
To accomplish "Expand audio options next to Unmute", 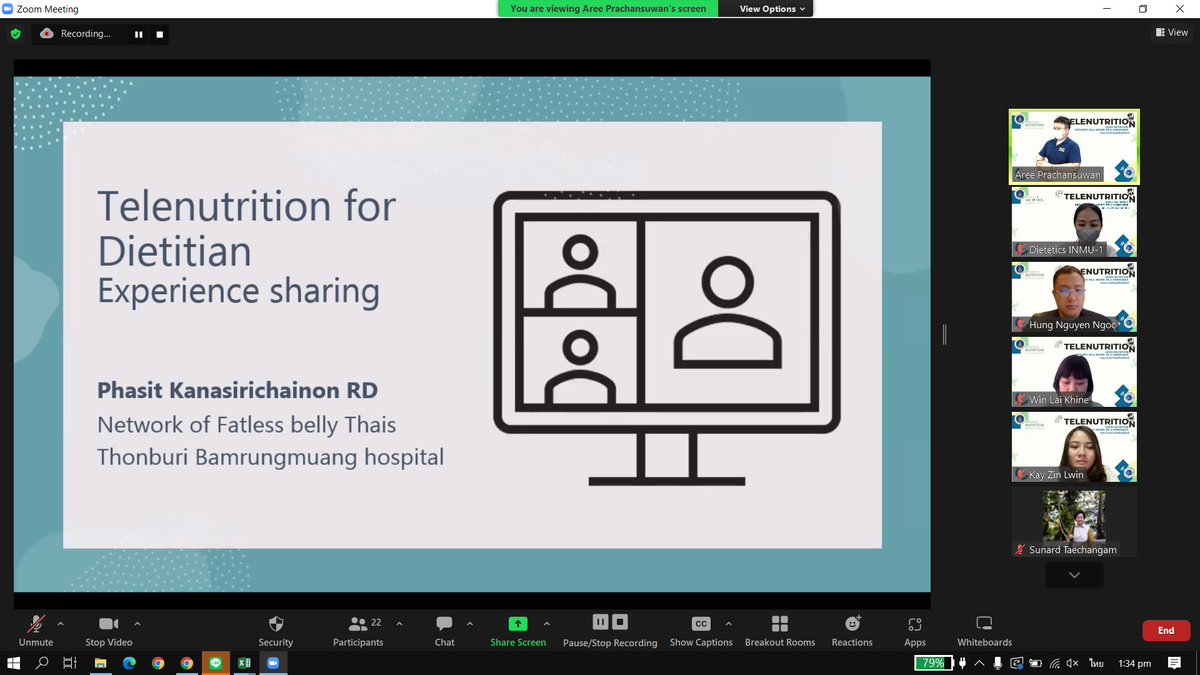I will pyautogui.click(x=61, y=622).
